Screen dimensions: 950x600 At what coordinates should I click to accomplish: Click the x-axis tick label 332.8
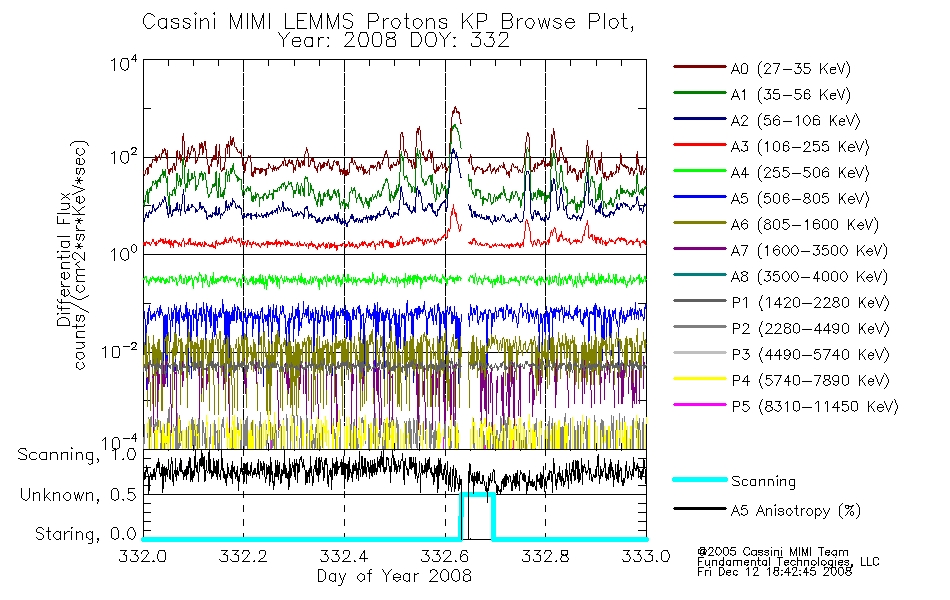pyautogui.click(x=545, y=556)
